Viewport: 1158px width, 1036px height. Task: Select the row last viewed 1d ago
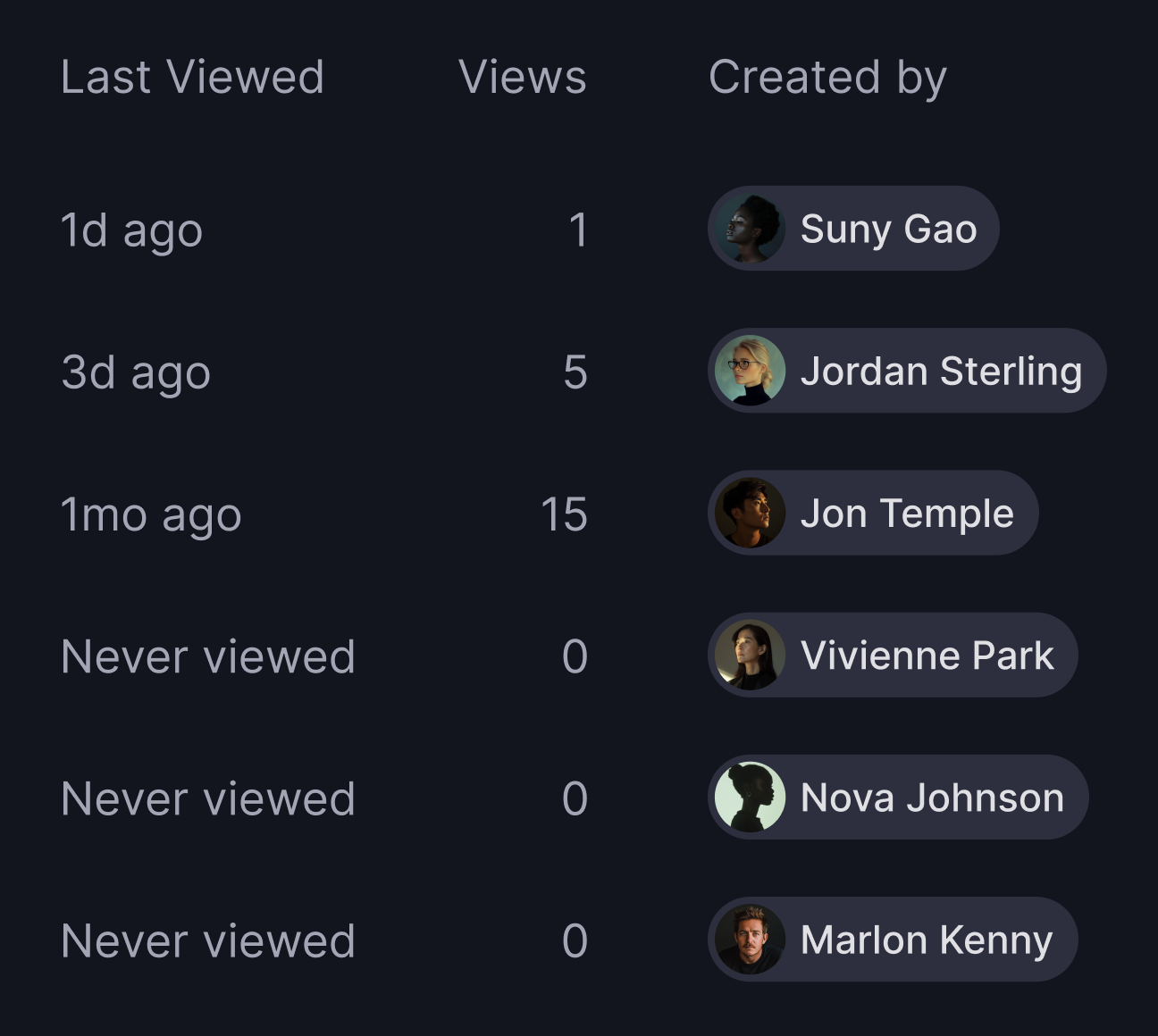(x=579, y=229)
